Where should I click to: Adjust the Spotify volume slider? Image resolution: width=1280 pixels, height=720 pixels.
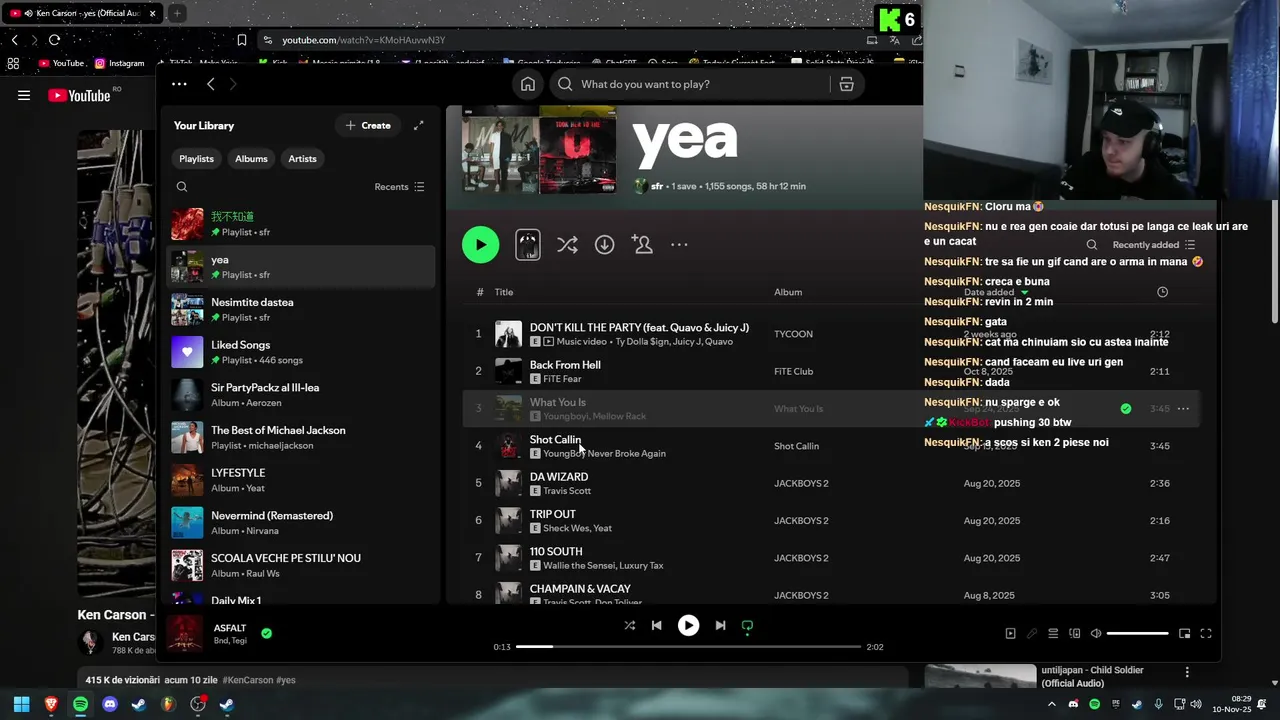coord(1138,633)
